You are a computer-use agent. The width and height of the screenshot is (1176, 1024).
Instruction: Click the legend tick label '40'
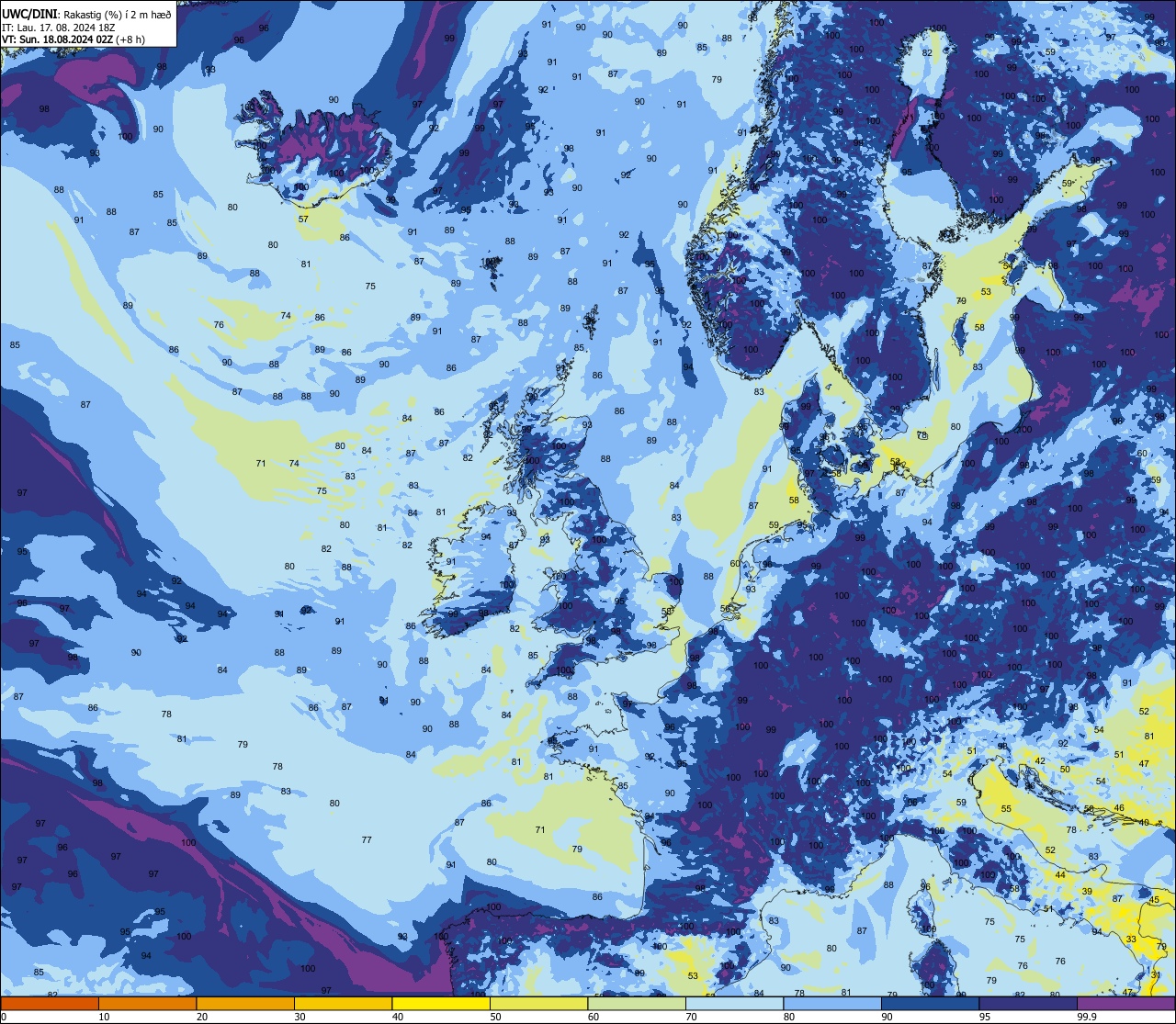tap(398, 1017)
